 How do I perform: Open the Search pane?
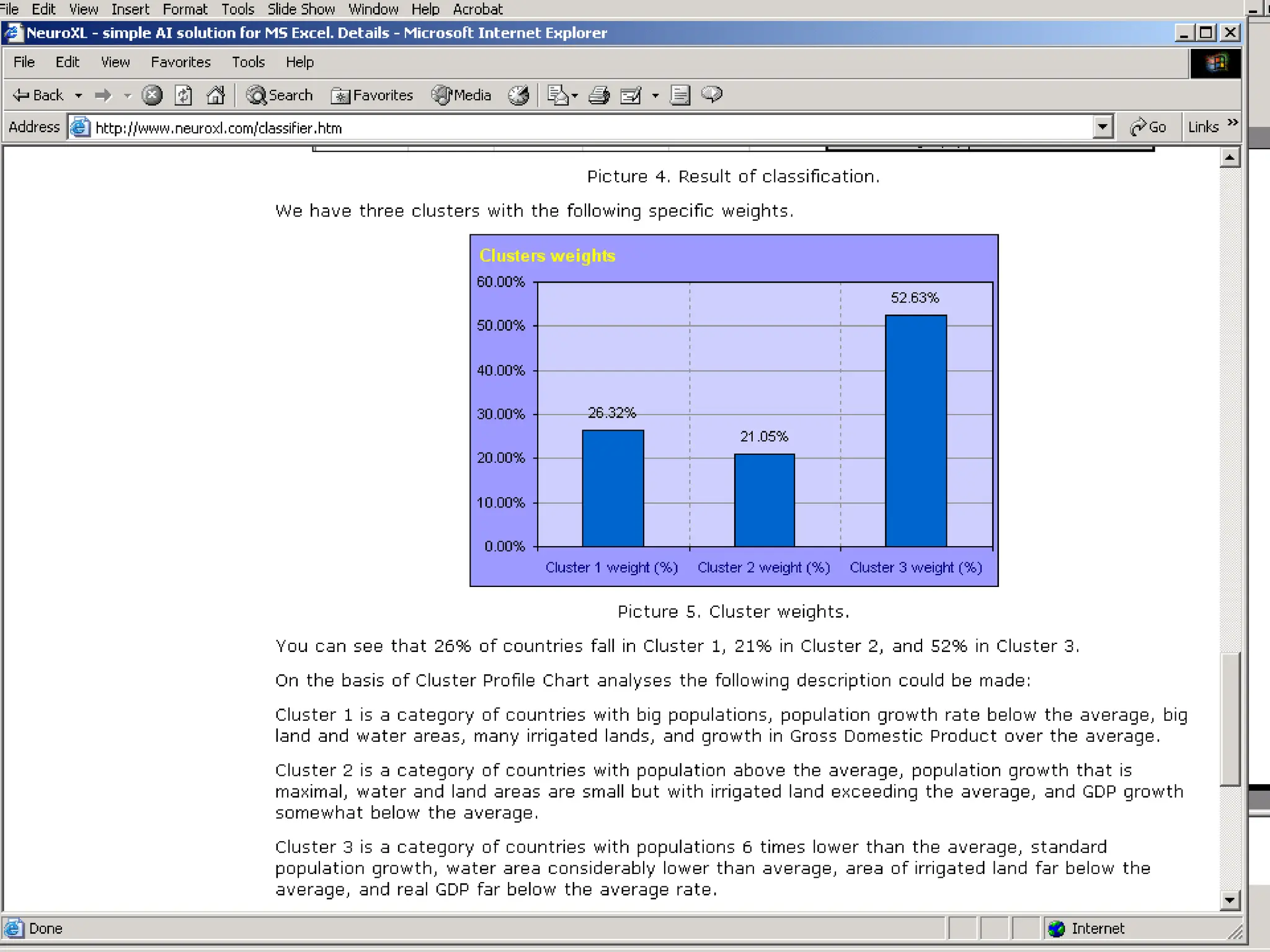coord(280,95)
